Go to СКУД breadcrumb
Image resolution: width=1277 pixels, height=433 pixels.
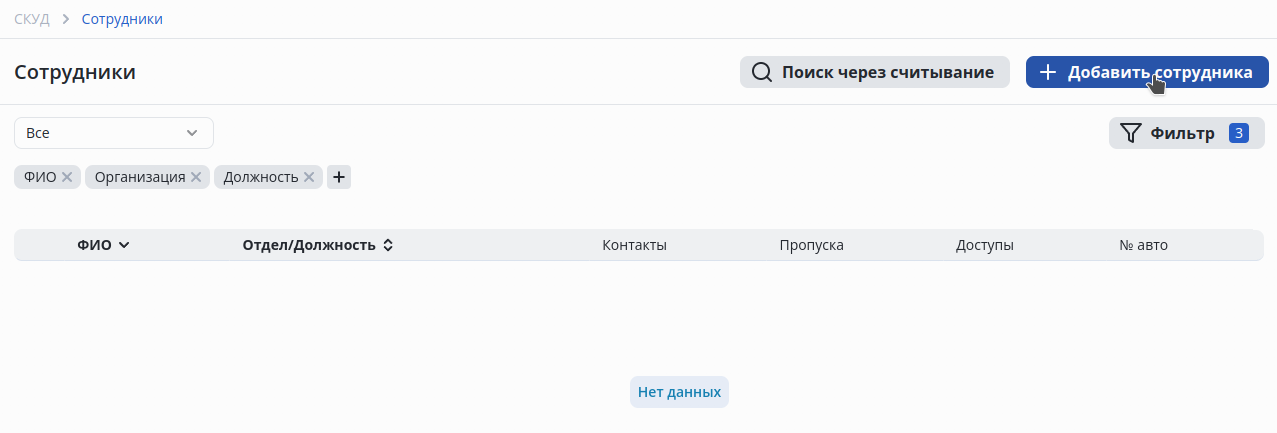pos(32,19)
